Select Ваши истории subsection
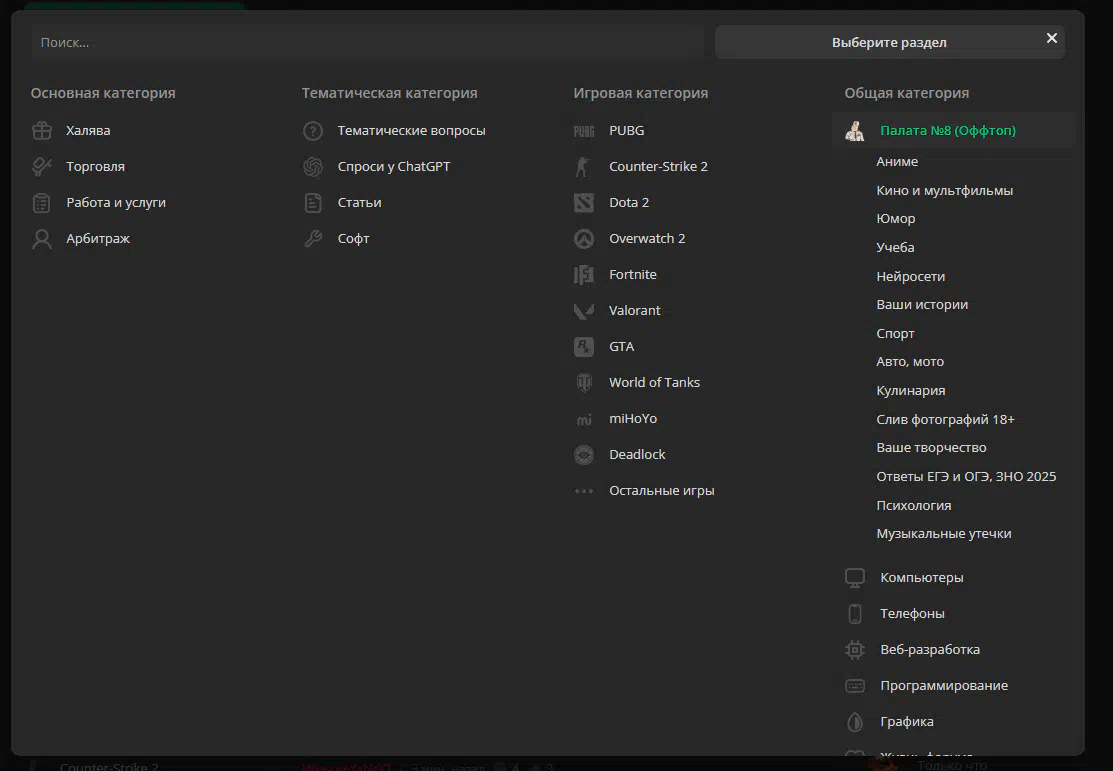 click(x=922, y=305)
